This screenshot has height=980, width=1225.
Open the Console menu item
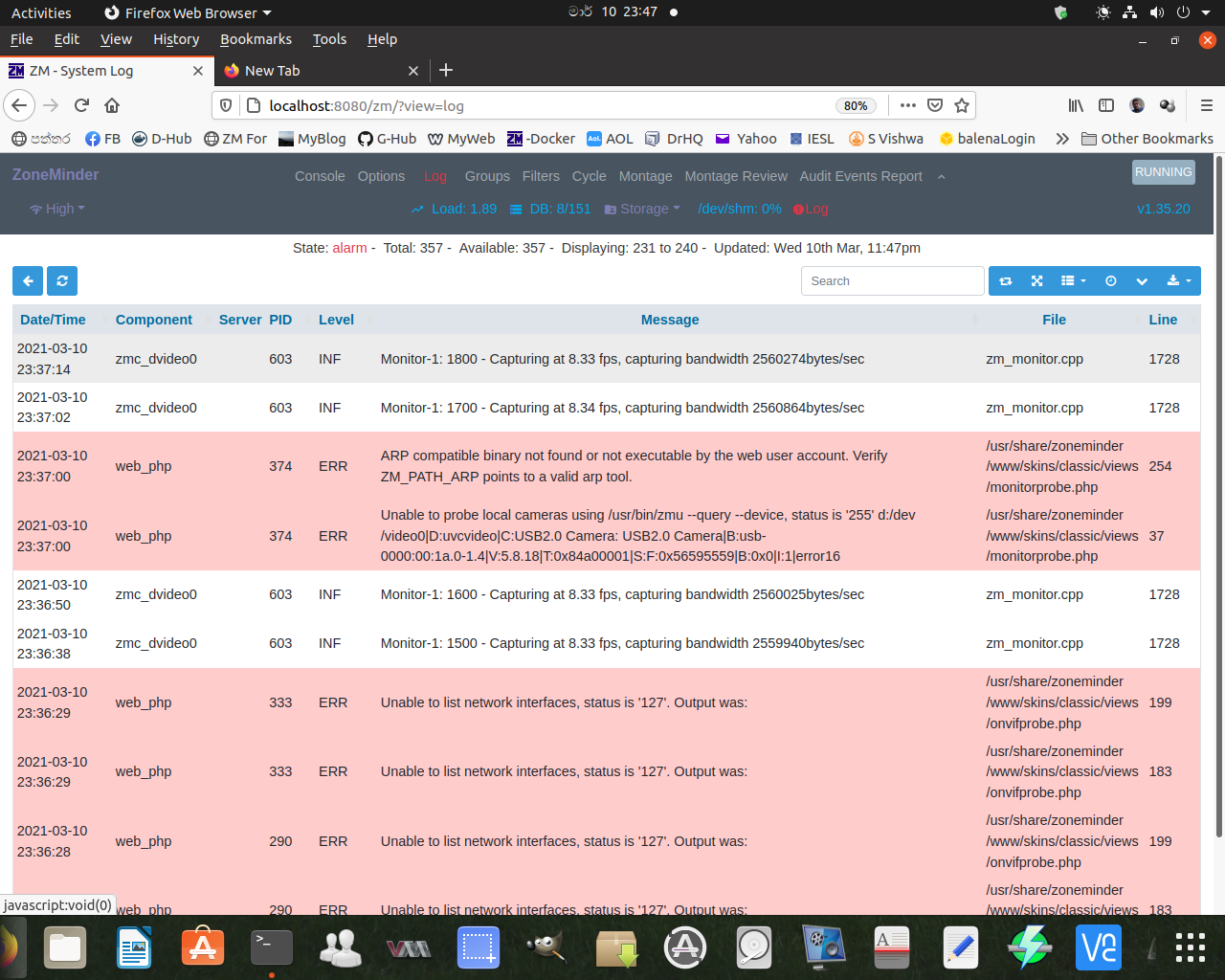[x=320, y=176]
